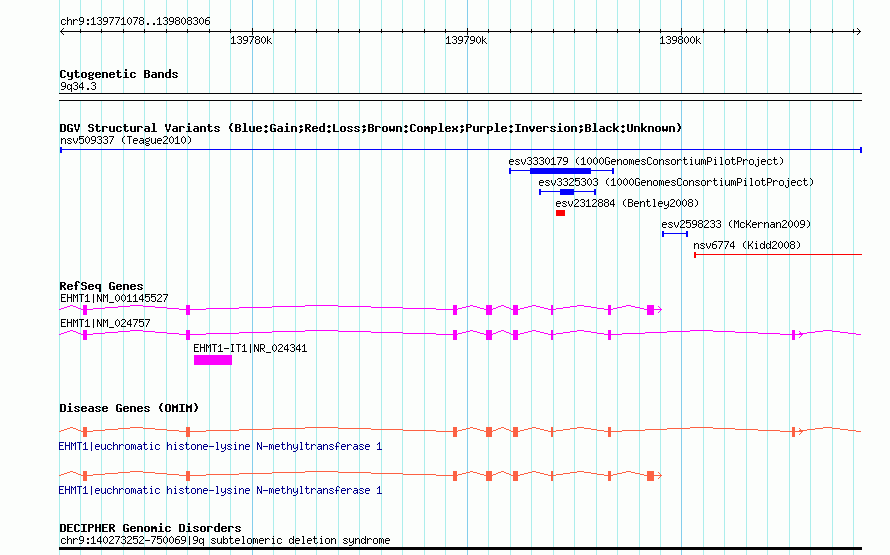Click the chr9:139771078..139808306 region label
Viewport: 890px width, 555px height.
pos(135,22)
